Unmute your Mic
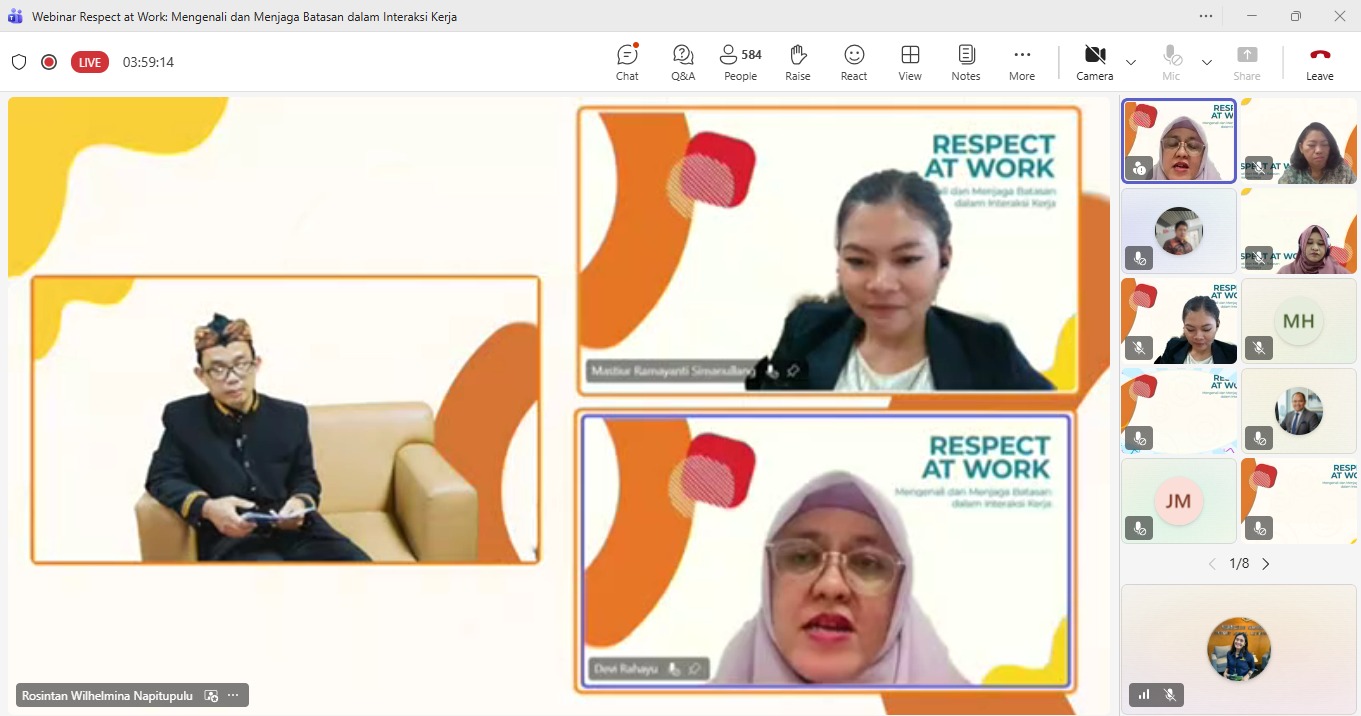 tap(1170, 61)
